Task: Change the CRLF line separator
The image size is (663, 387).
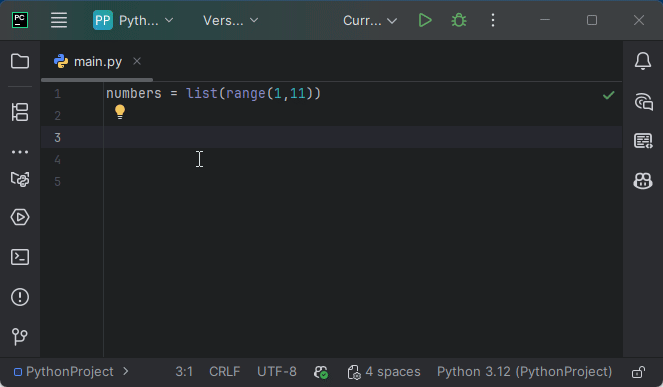Action: tap(225, 372)
